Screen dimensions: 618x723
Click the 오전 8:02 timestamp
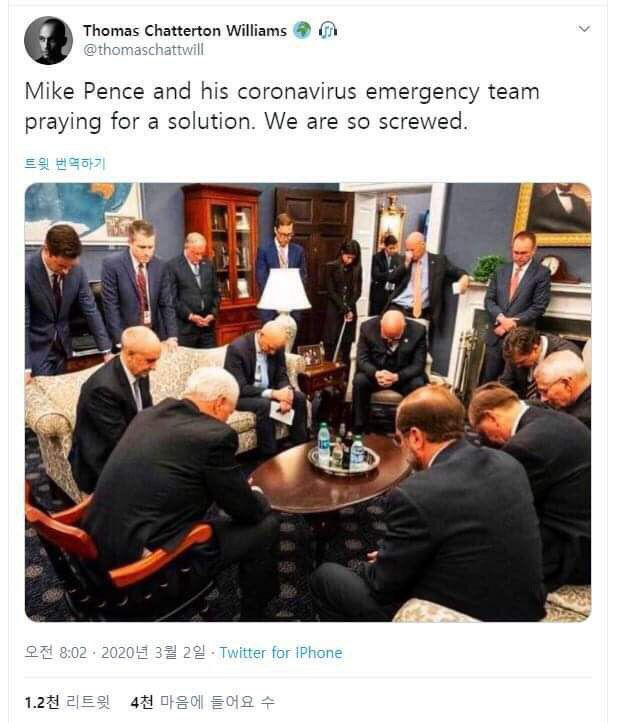(55, 652)
